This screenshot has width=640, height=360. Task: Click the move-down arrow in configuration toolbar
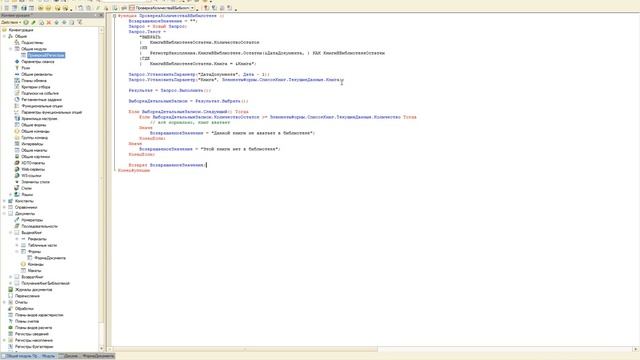(x=64, y=22)
